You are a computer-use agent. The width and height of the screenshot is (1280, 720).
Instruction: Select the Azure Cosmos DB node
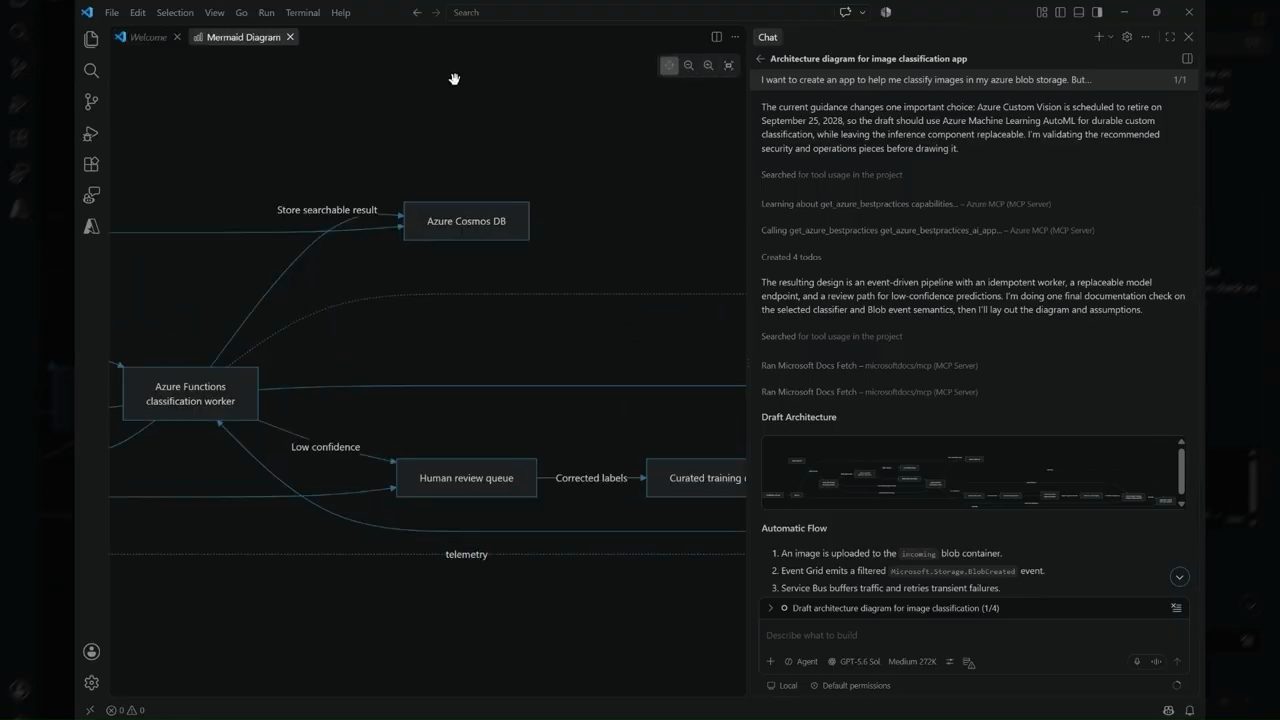(466, 221)
